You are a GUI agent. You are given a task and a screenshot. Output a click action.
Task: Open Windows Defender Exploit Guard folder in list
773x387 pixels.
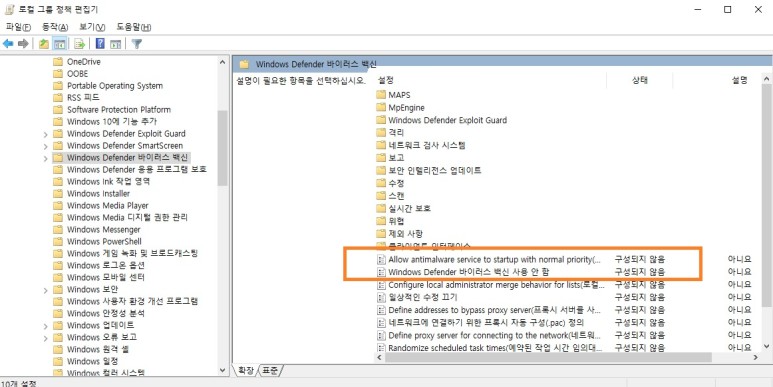[x=447, y=120]
